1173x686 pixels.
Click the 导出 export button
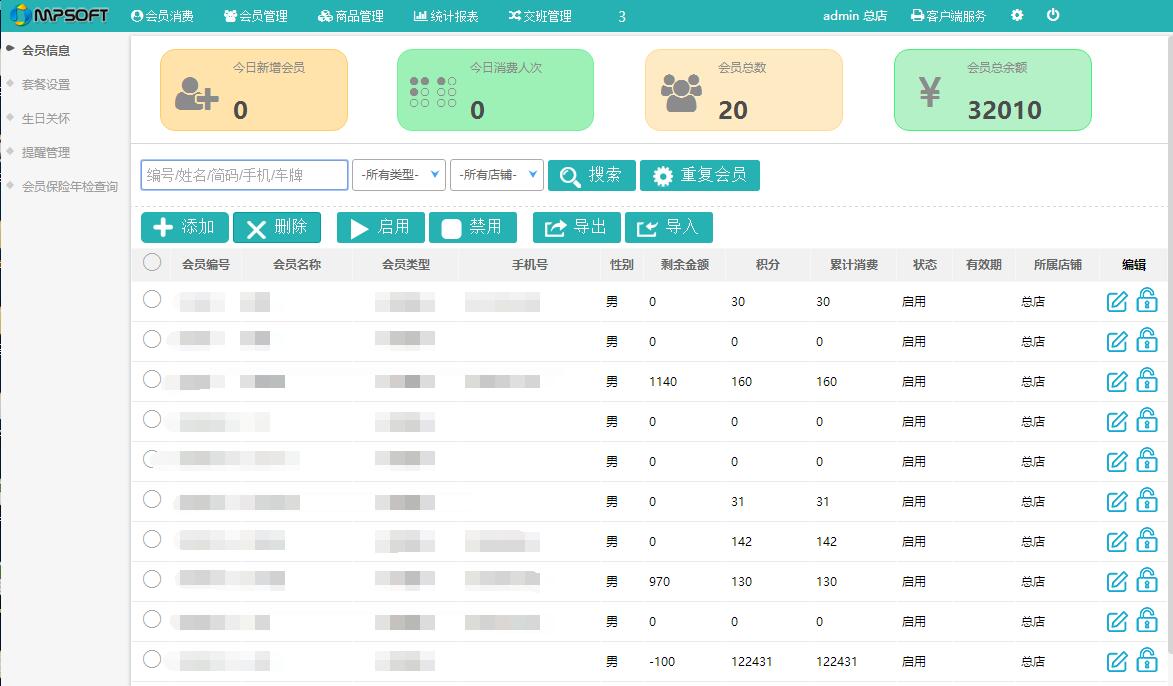(x=576, y=228)
